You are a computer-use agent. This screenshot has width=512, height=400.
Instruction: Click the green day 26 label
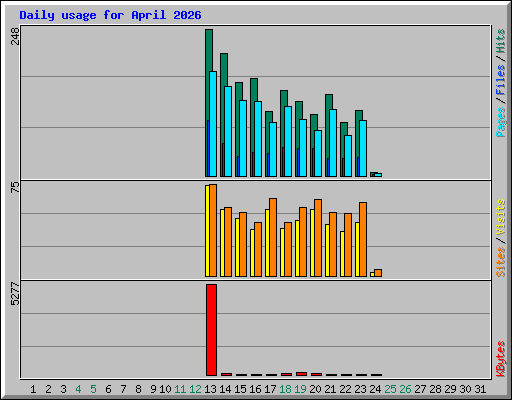(405, 389)
